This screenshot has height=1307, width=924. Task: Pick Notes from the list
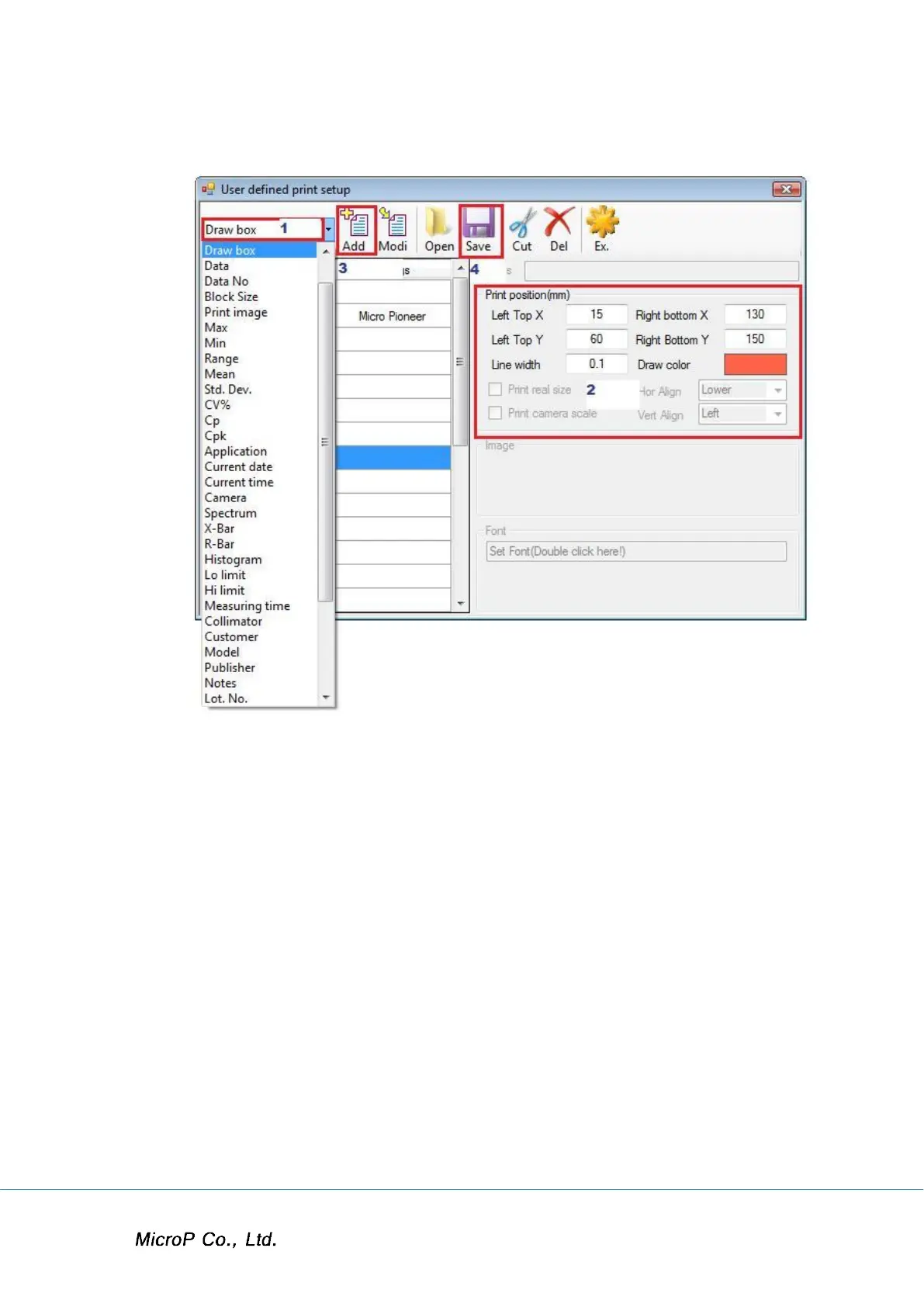point(259,683)
